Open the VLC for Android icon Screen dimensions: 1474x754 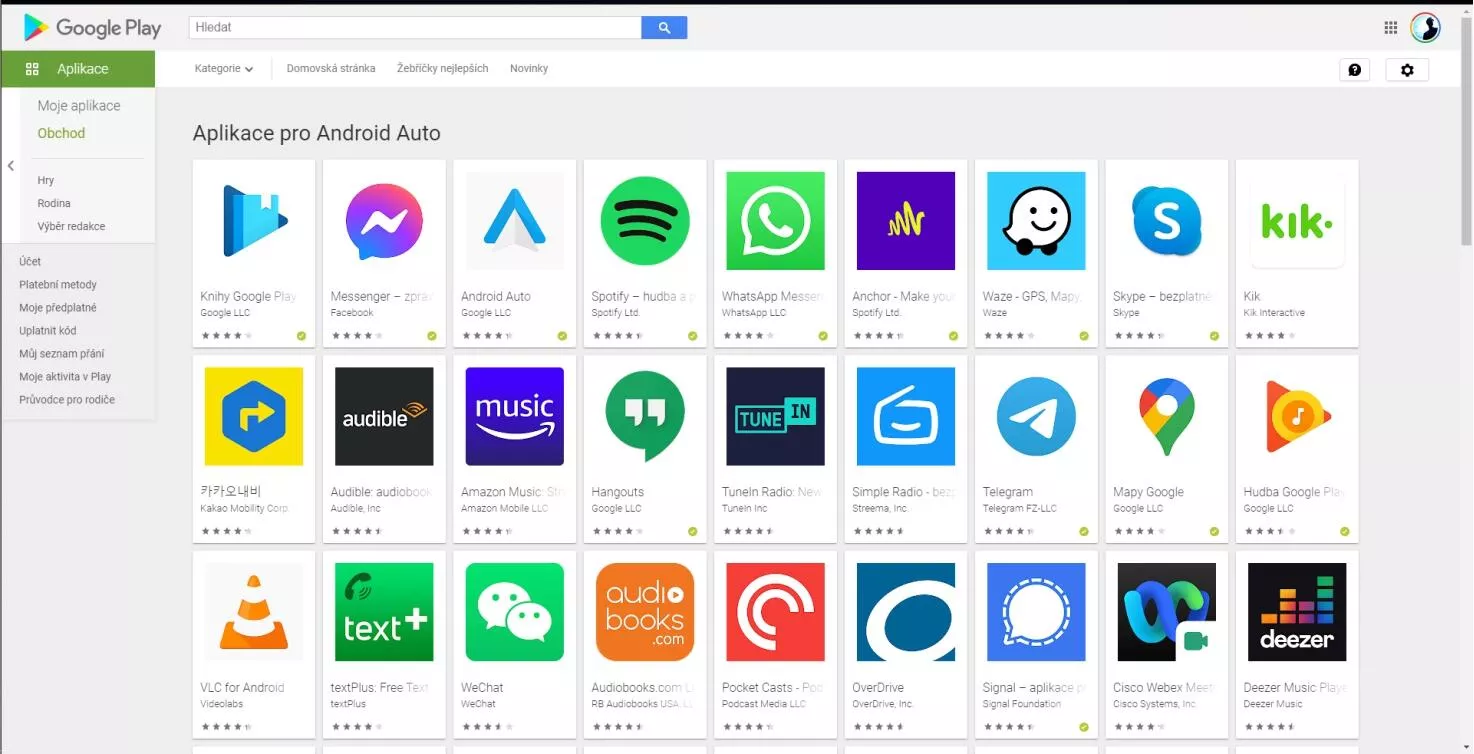click(x=254, y=612)
